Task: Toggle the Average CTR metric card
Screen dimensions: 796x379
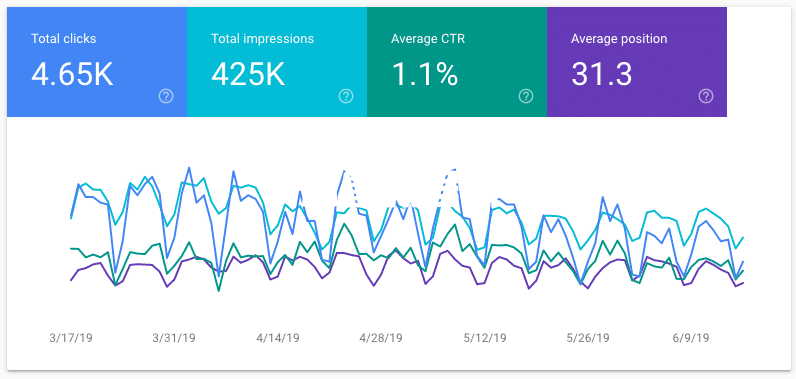Action: tap(457, 62)
